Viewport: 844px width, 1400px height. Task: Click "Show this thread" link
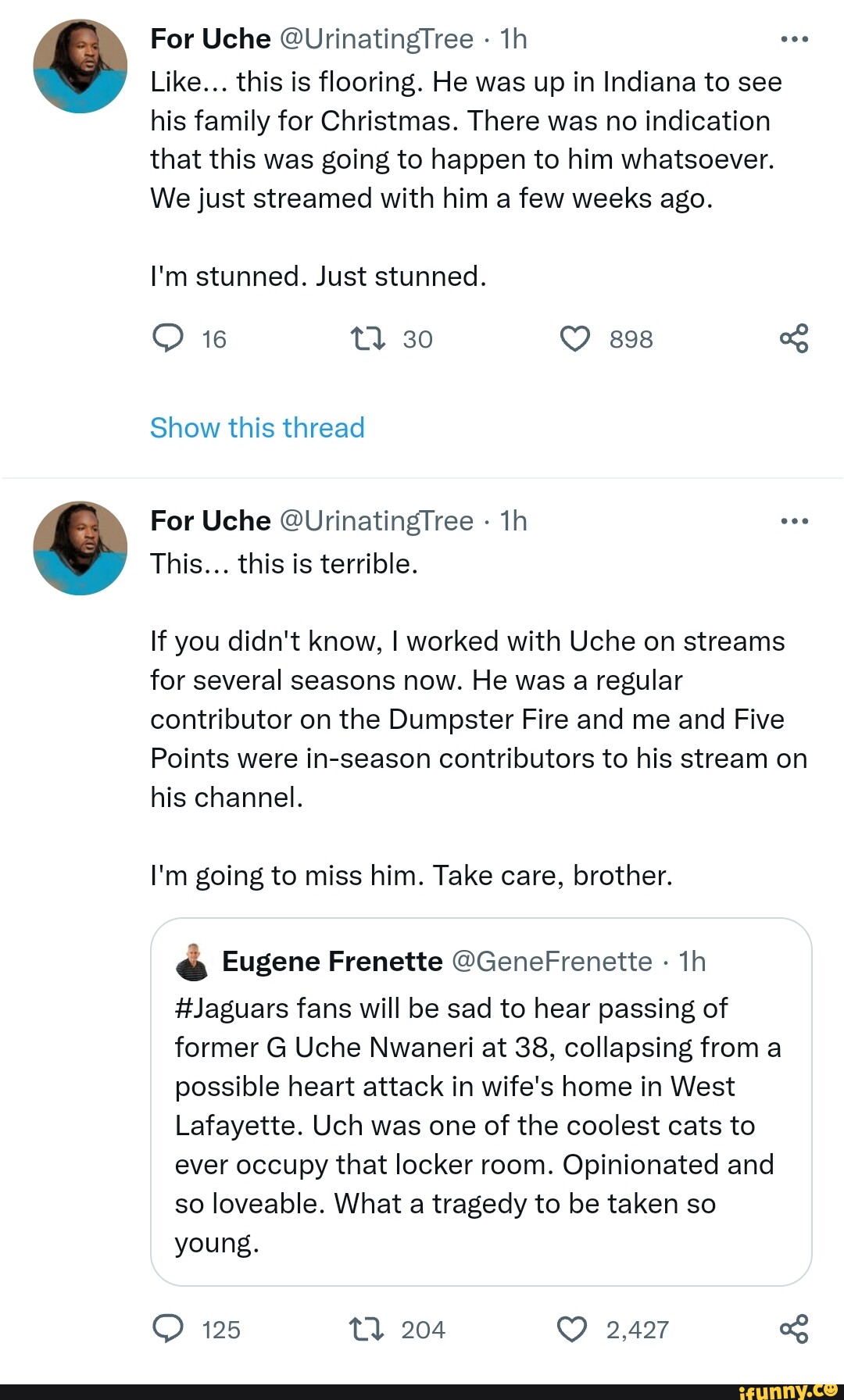point(257,428)
